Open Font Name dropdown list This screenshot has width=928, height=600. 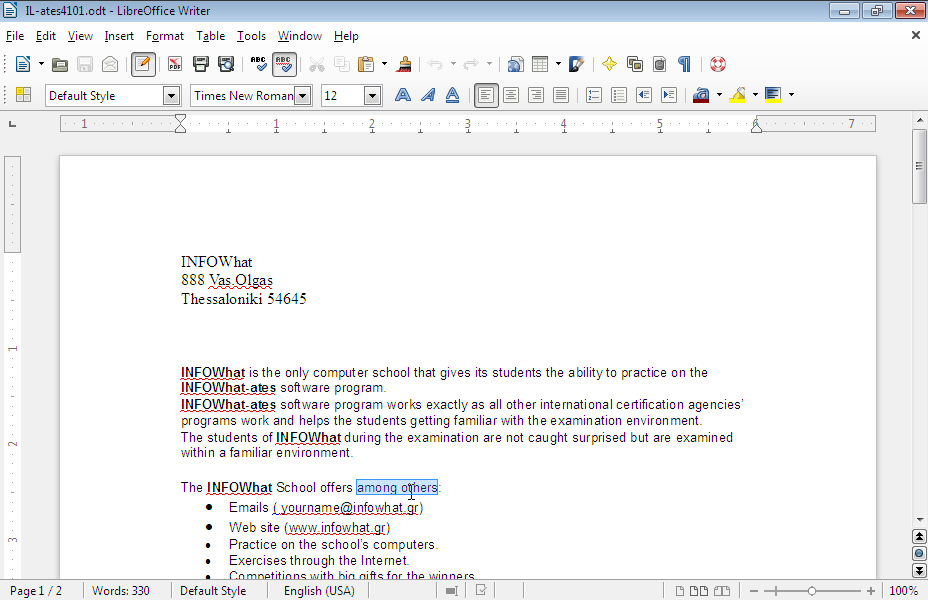[x=302, y=95]
